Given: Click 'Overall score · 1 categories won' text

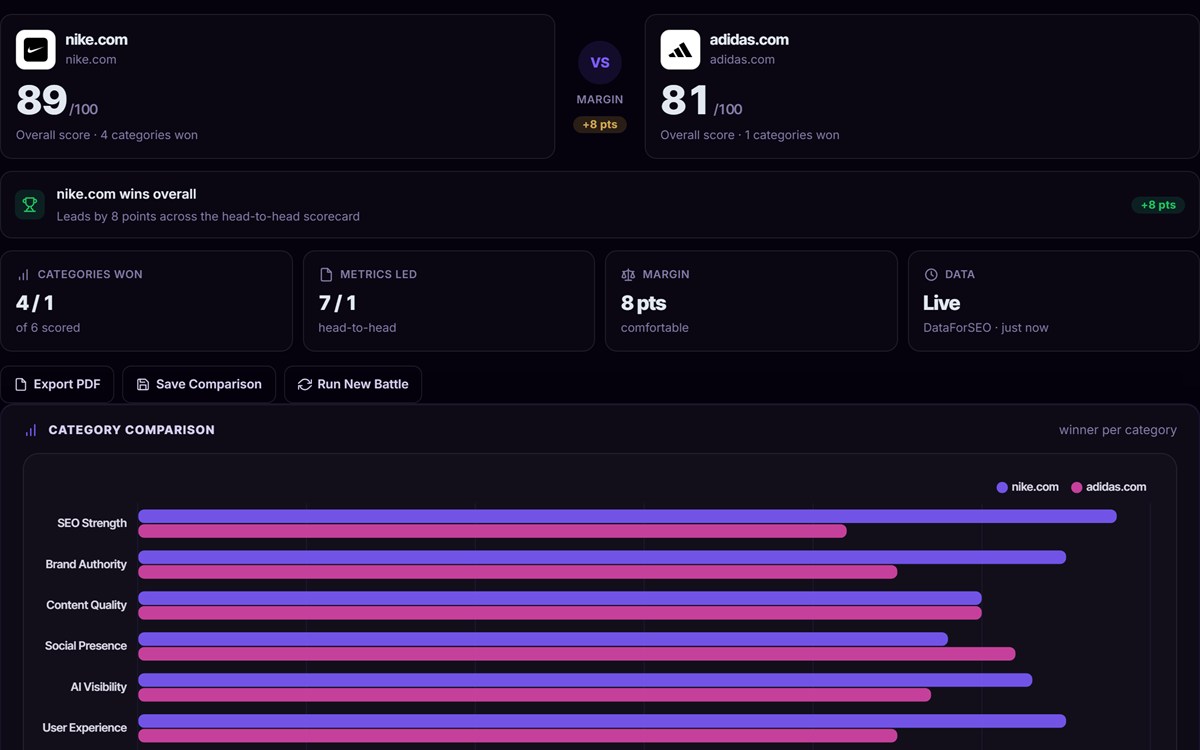Looking at the screenshot, I should click(750, 135).
